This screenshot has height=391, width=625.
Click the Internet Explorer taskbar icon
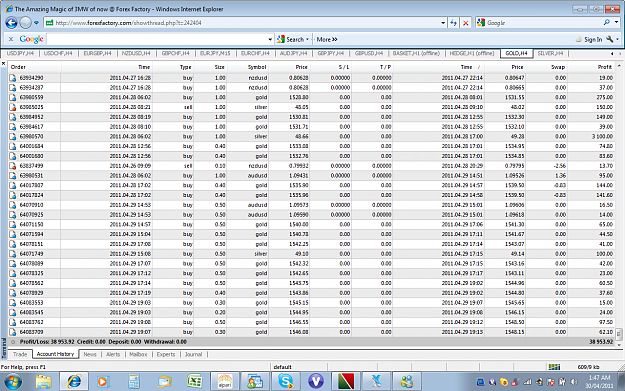click(74, 381)
